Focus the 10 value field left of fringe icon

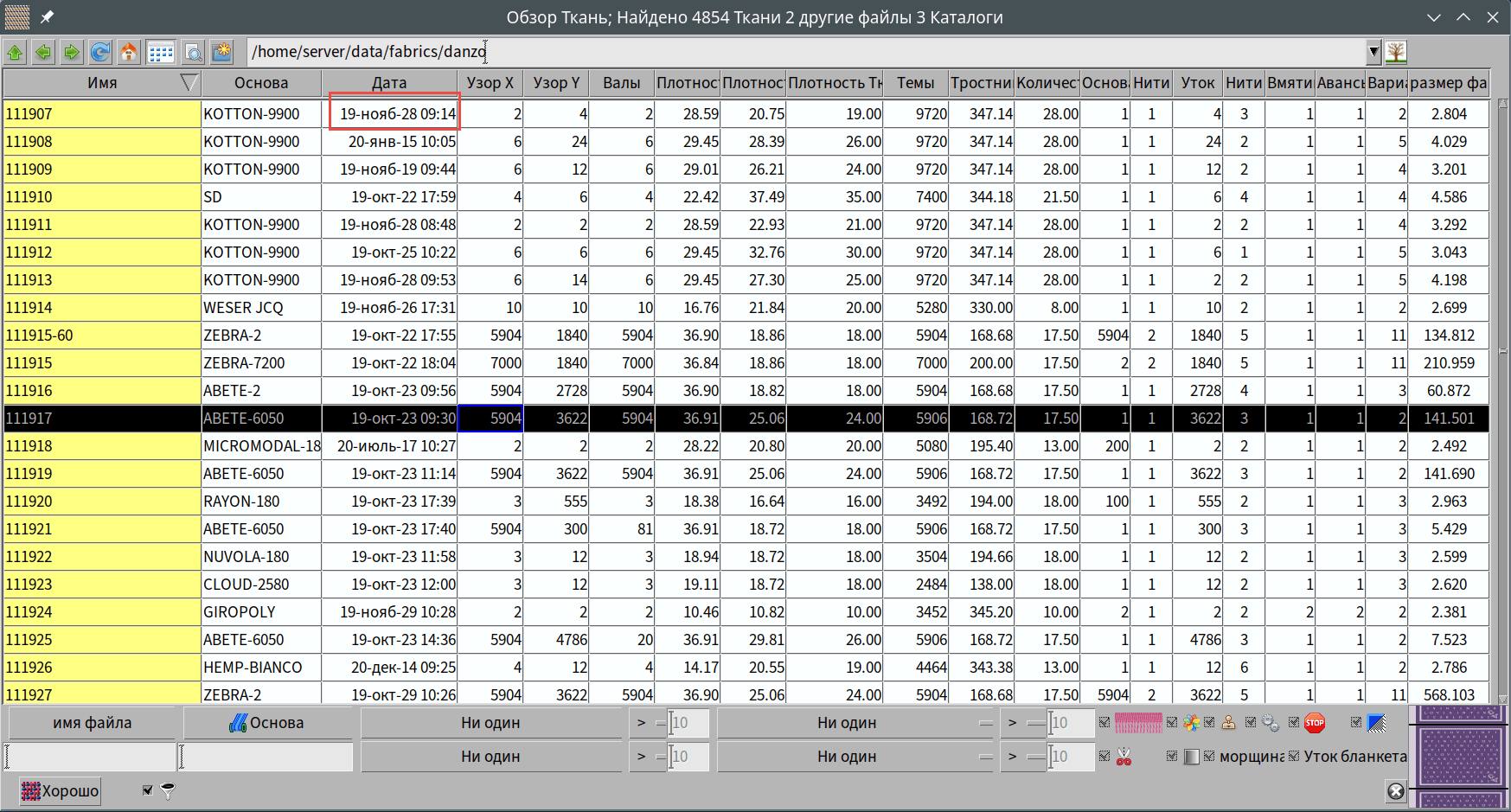(x=1071, y=723)
